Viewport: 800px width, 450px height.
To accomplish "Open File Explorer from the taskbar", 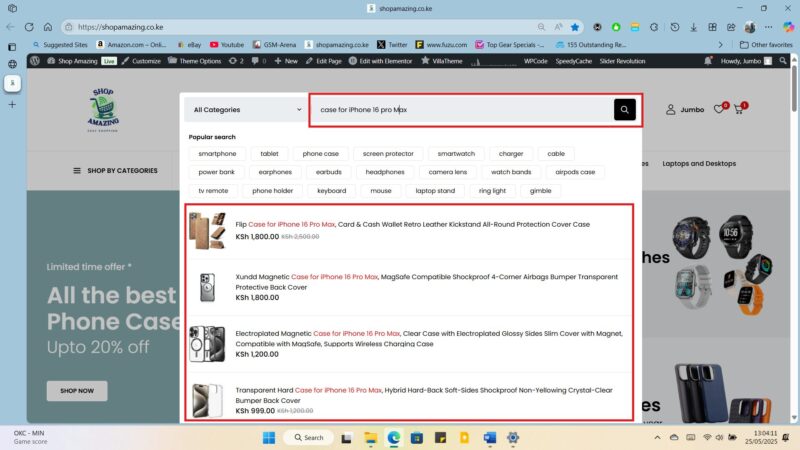I will coord(371,437).
